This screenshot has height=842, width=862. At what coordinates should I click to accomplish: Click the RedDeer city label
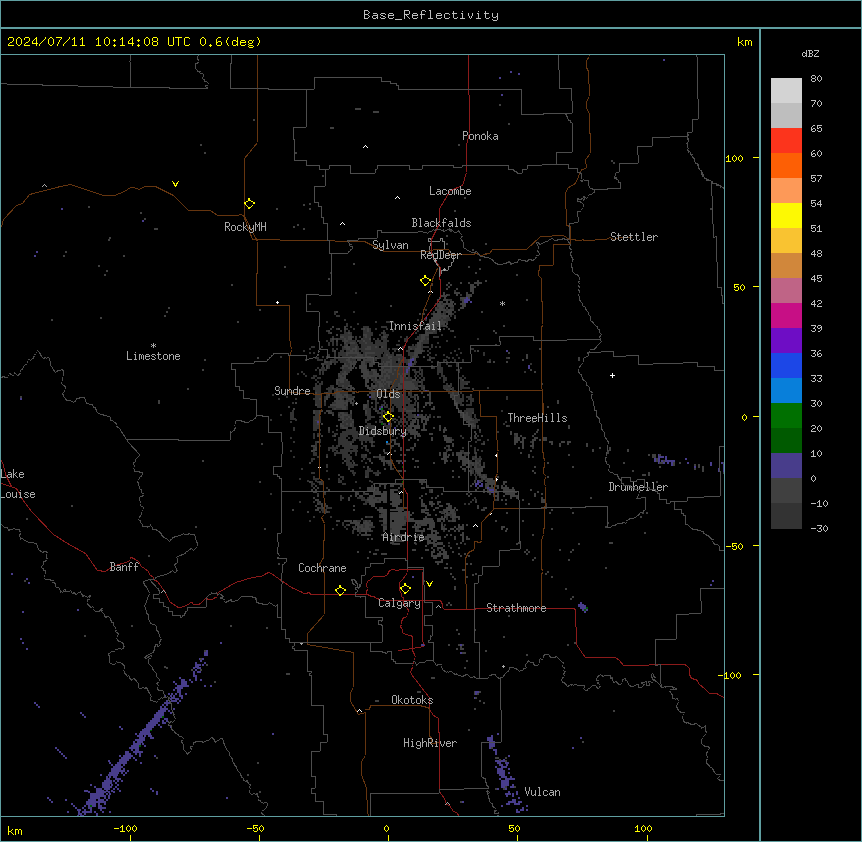(440, 255)
